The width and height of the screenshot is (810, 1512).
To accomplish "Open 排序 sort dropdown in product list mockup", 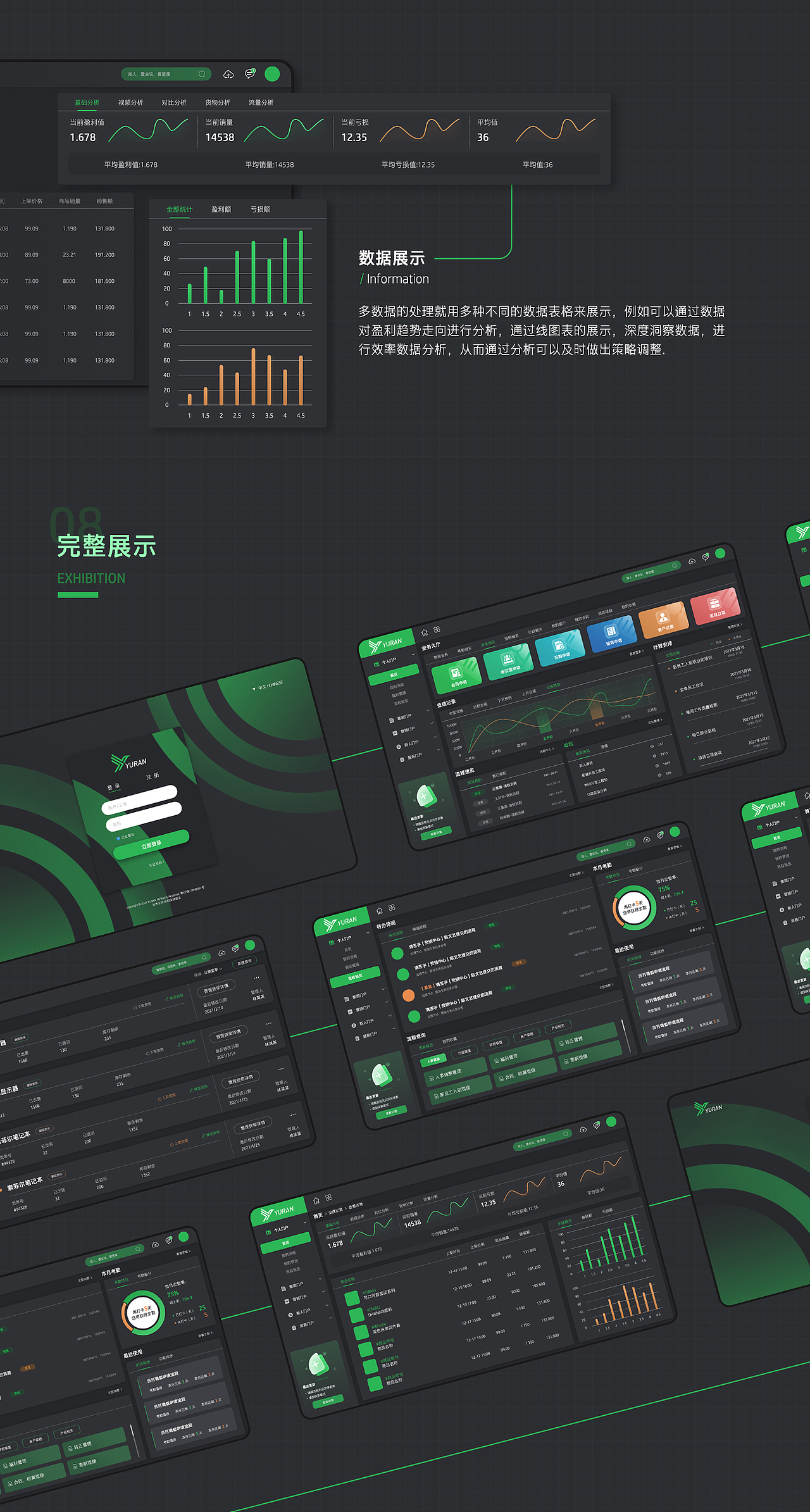I will point(208,971).
